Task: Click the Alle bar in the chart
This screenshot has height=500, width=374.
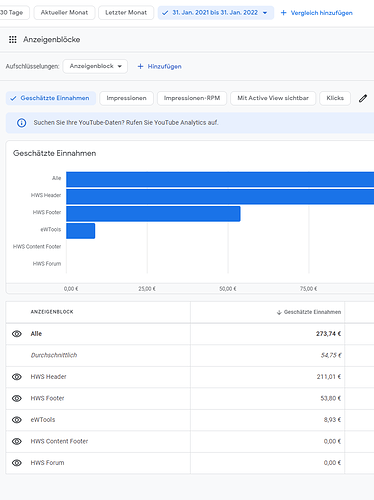Action: pyautogui.click(x=220, y=179)
